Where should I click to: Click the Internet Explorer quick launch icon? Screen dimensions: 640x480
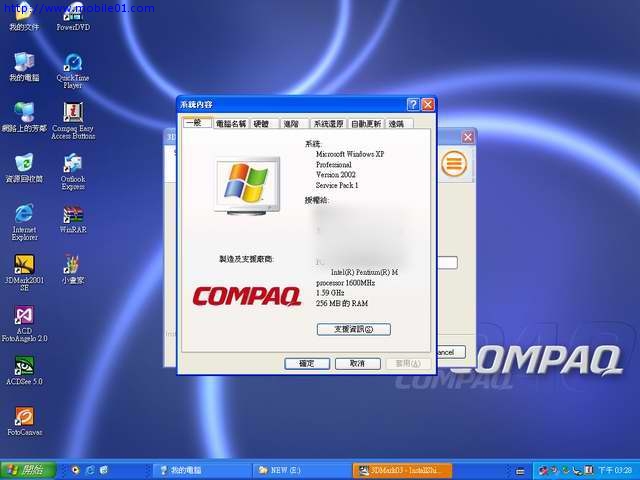(90, 470)
